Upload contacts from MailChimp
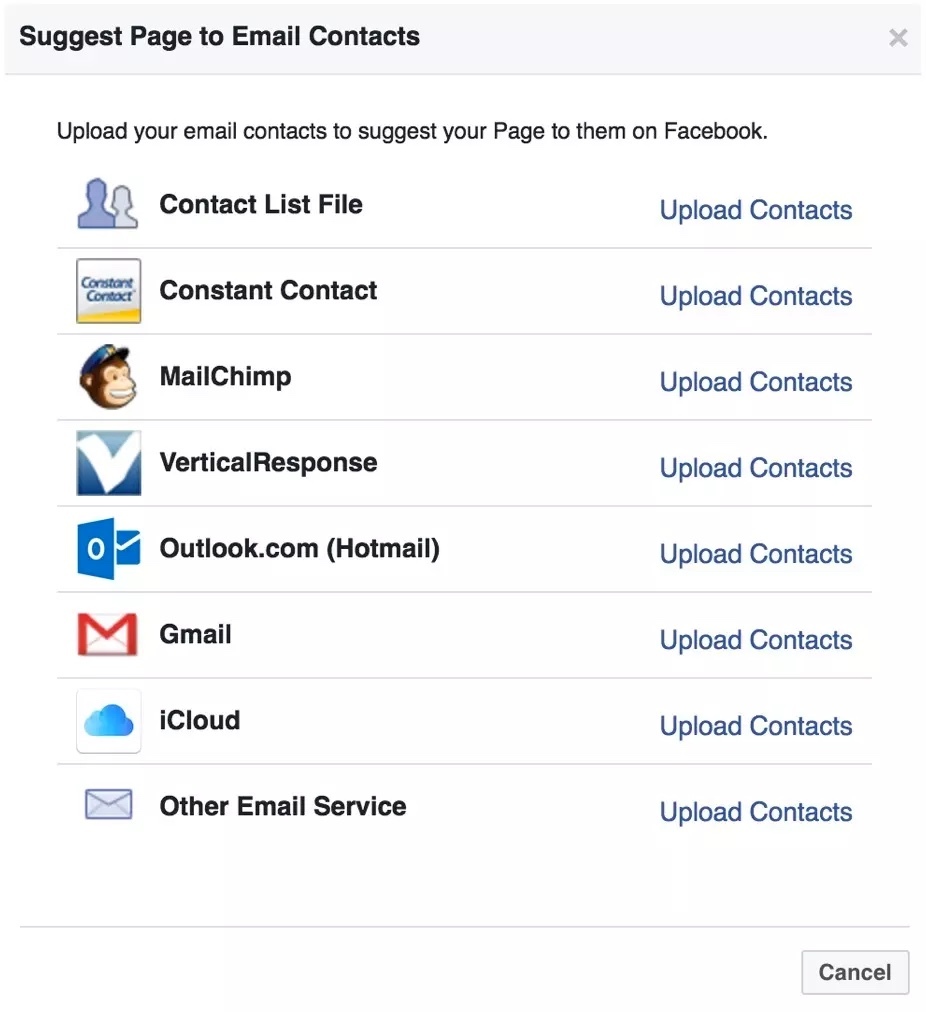926x1012 pixels. click(756, 382)
